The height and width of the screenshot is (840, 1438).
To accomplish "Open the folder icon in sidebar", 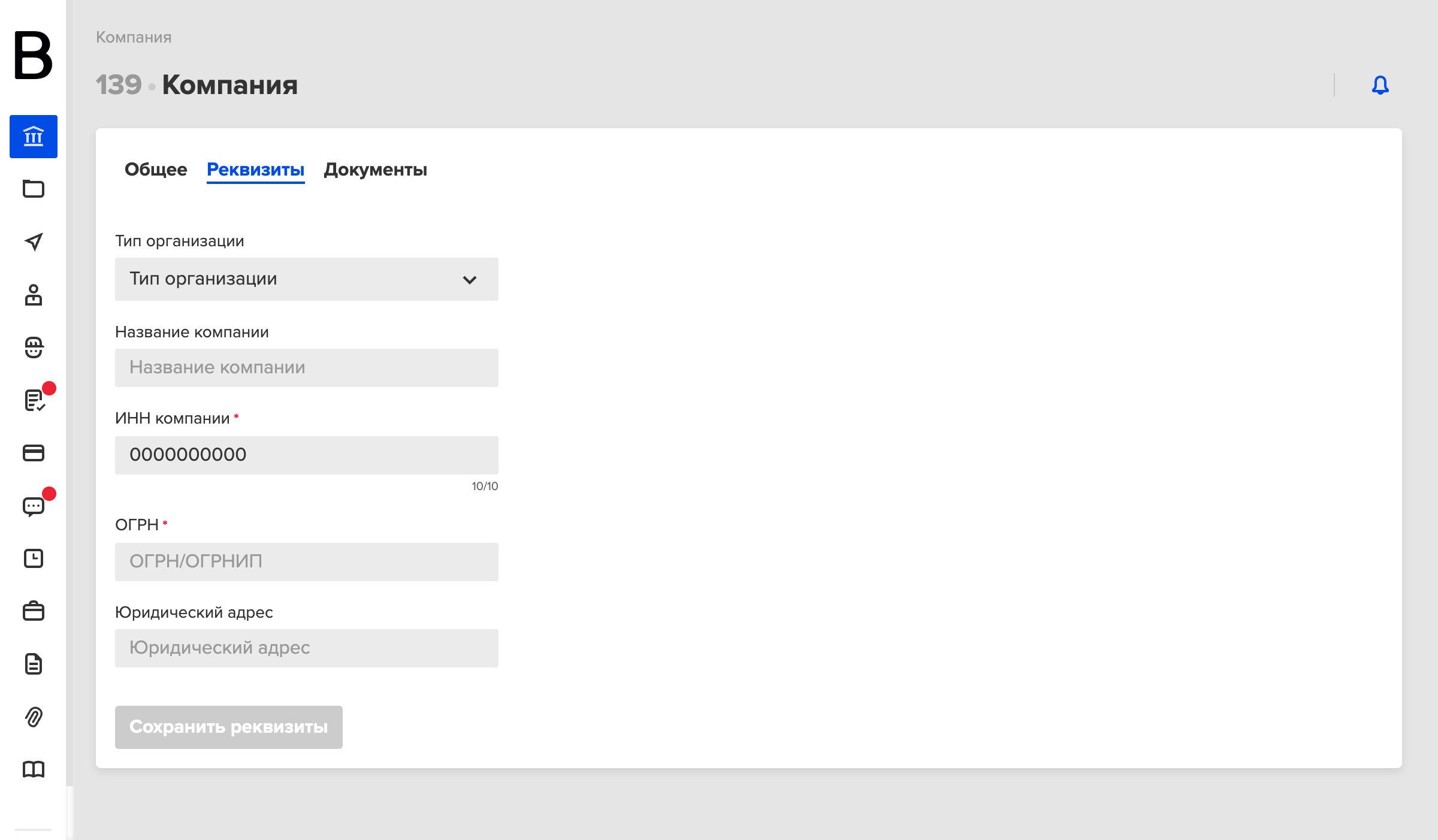I will coord(34,189).
